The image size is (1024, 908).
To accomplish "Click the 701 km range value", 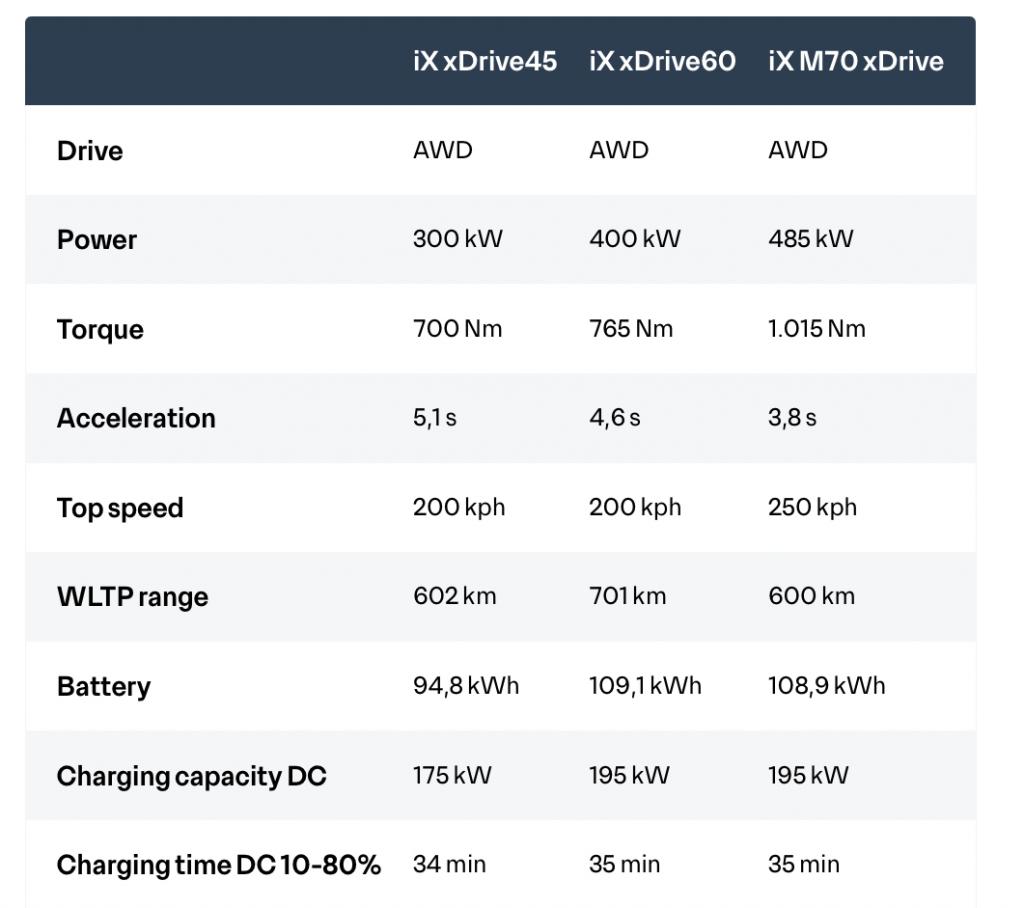I will pyautogui.click(x=628, y=596).
